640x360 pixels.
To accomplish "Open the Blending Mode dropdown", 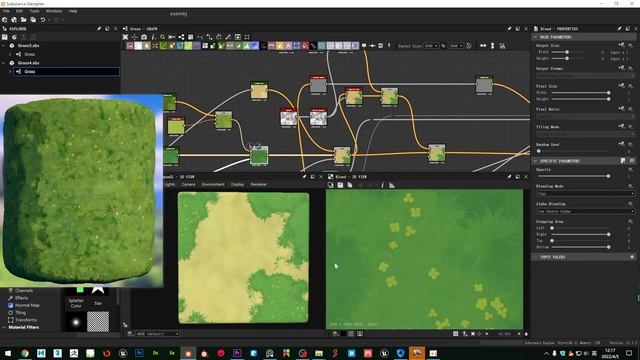I will 585,193.
